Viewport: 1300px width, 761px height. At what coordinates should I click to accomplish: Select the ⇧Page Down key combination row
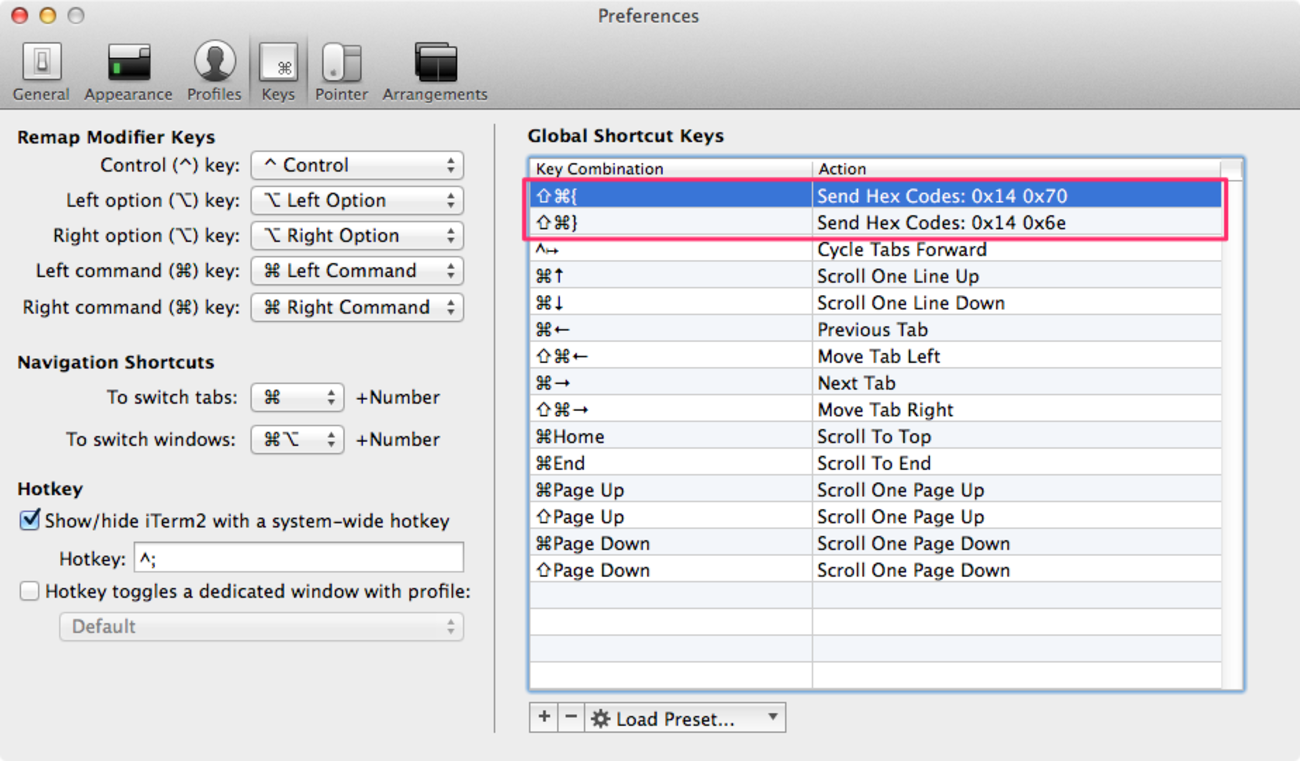876,571
